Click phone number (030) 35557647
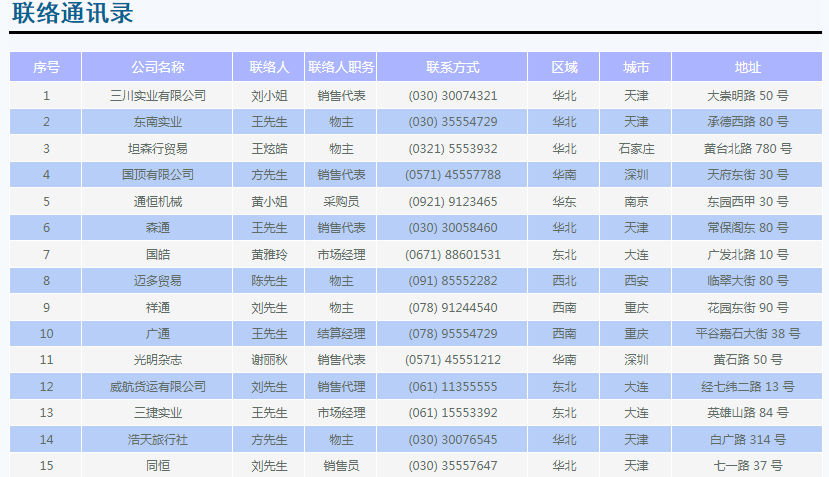Screen dimensions: 829x477 [452, 465]
